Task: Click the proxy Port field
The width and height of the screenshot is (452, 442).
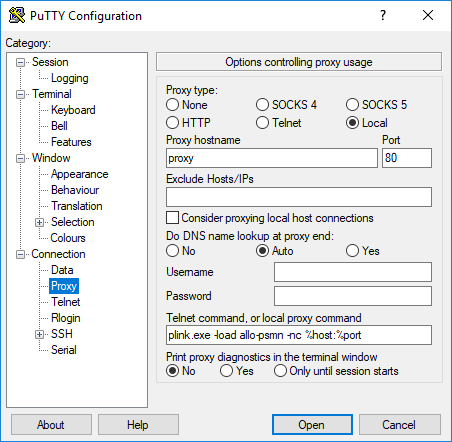Action: 407,158
